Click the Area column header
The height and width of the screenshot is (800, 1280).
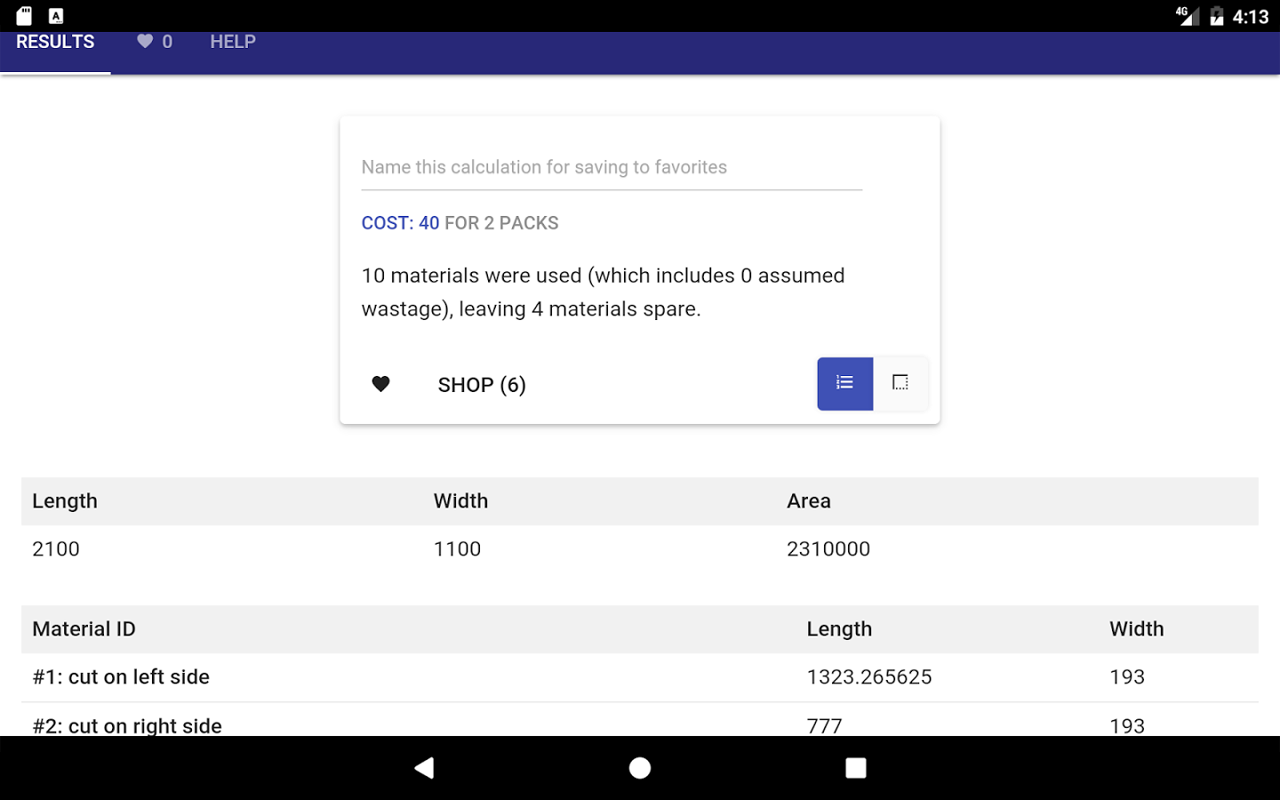tap(808, 501)
